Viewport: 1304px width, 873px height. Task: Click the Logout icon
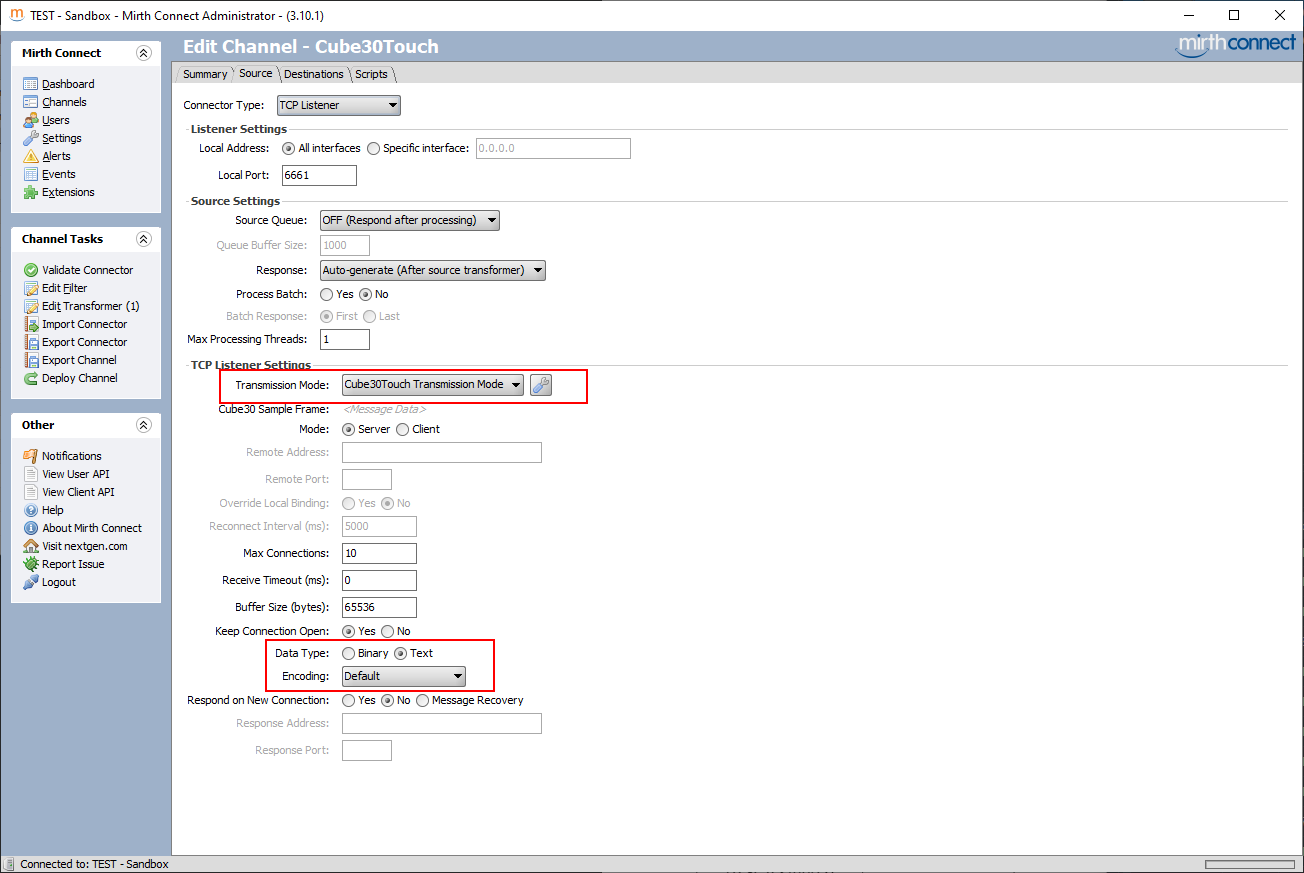click(x=31, y=582)
